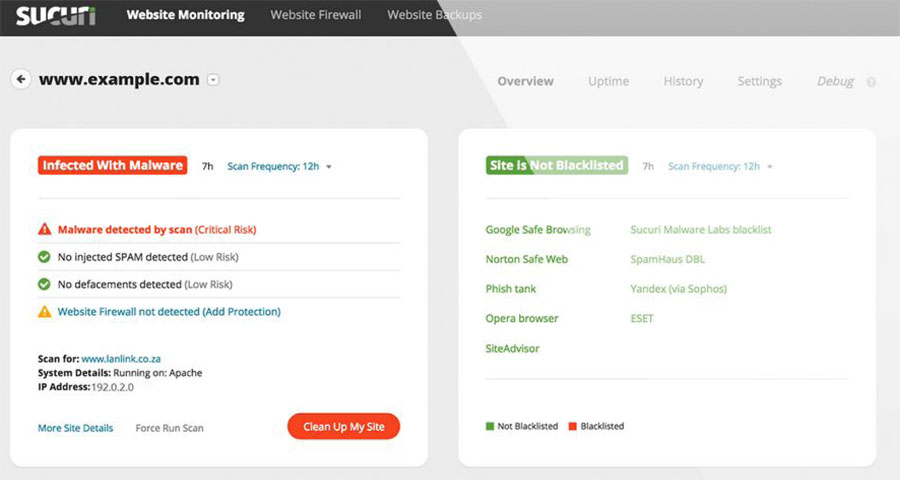Image resolution: width=900 pixels, height=480 pixels.
Task: Open Website Monitoring in top navigation
Action: [185, 15]
